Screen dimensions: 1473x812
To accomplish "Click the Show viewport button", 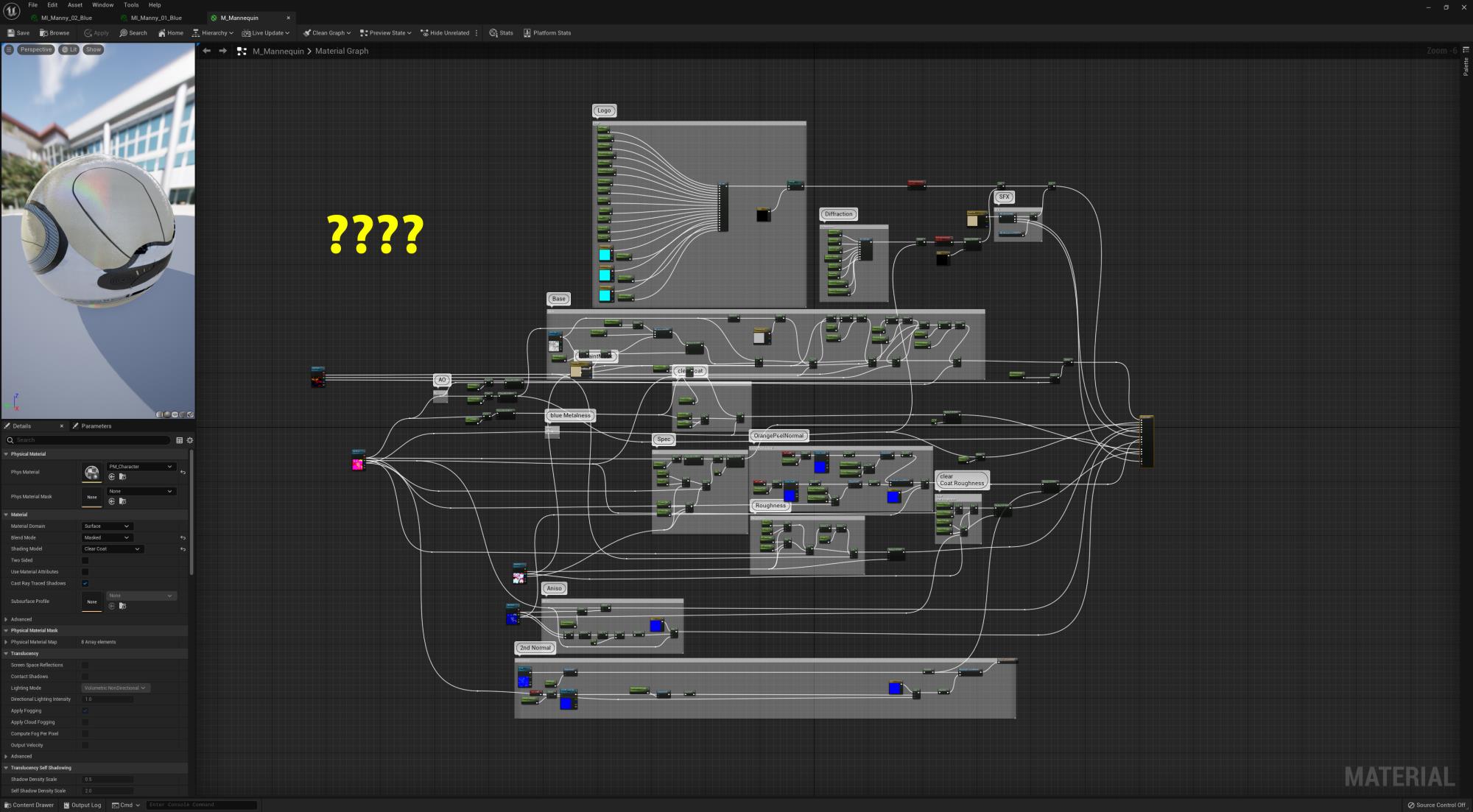I will (94, 49).
